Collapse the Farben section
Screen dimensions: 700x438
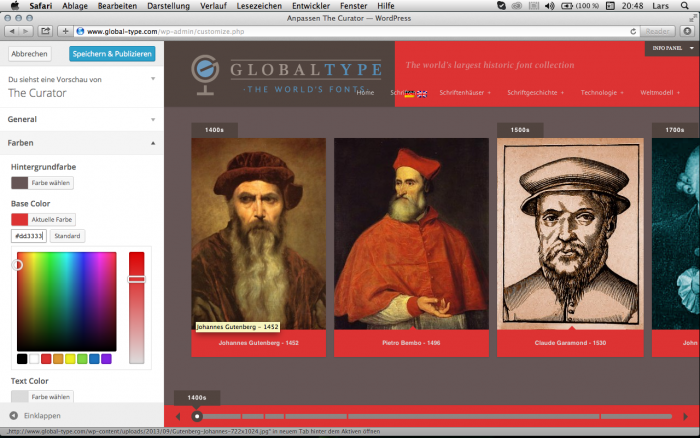[82, 143]
